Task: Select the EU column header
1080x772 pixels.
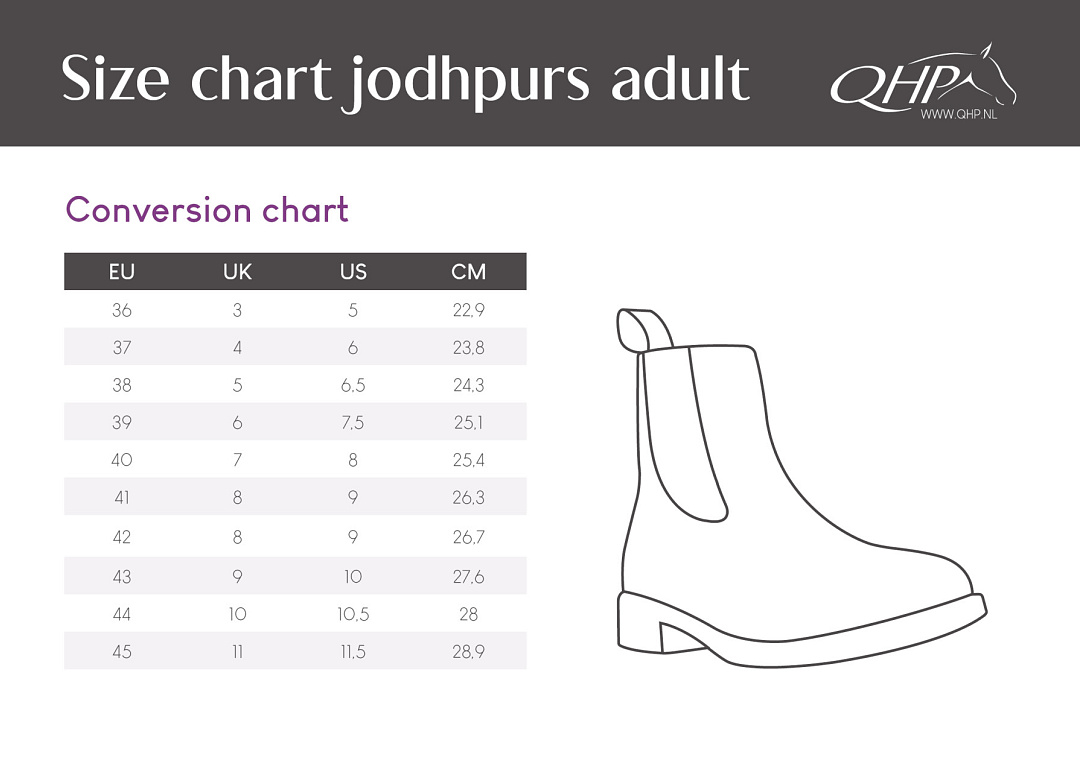Action: (122, 272)
